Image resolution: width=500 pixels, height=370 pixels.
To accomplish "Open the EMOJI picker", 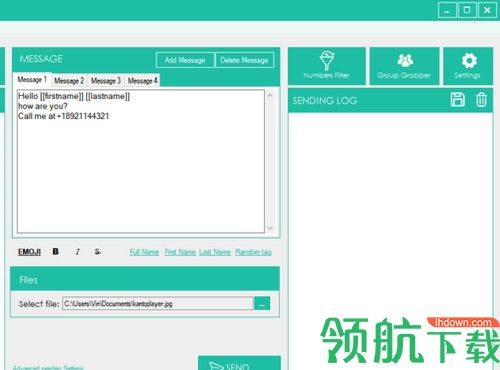I will point(29,252).
